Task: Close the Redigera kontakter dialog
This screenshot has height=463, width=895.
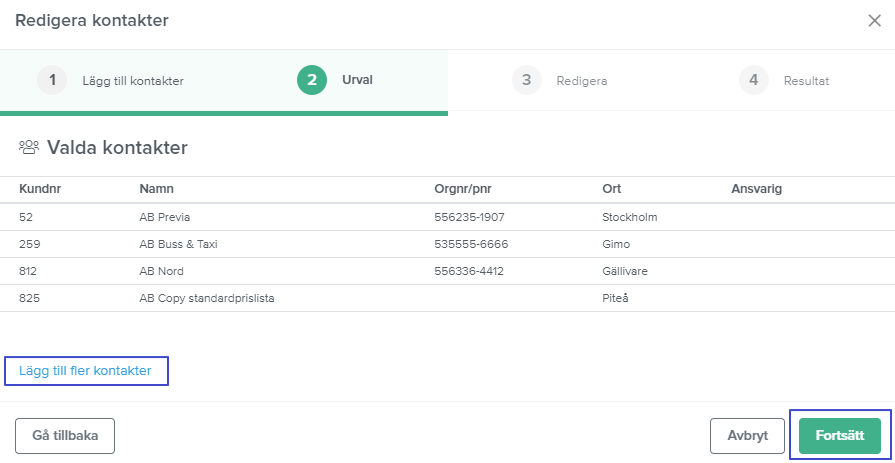Action: point(874,21)
